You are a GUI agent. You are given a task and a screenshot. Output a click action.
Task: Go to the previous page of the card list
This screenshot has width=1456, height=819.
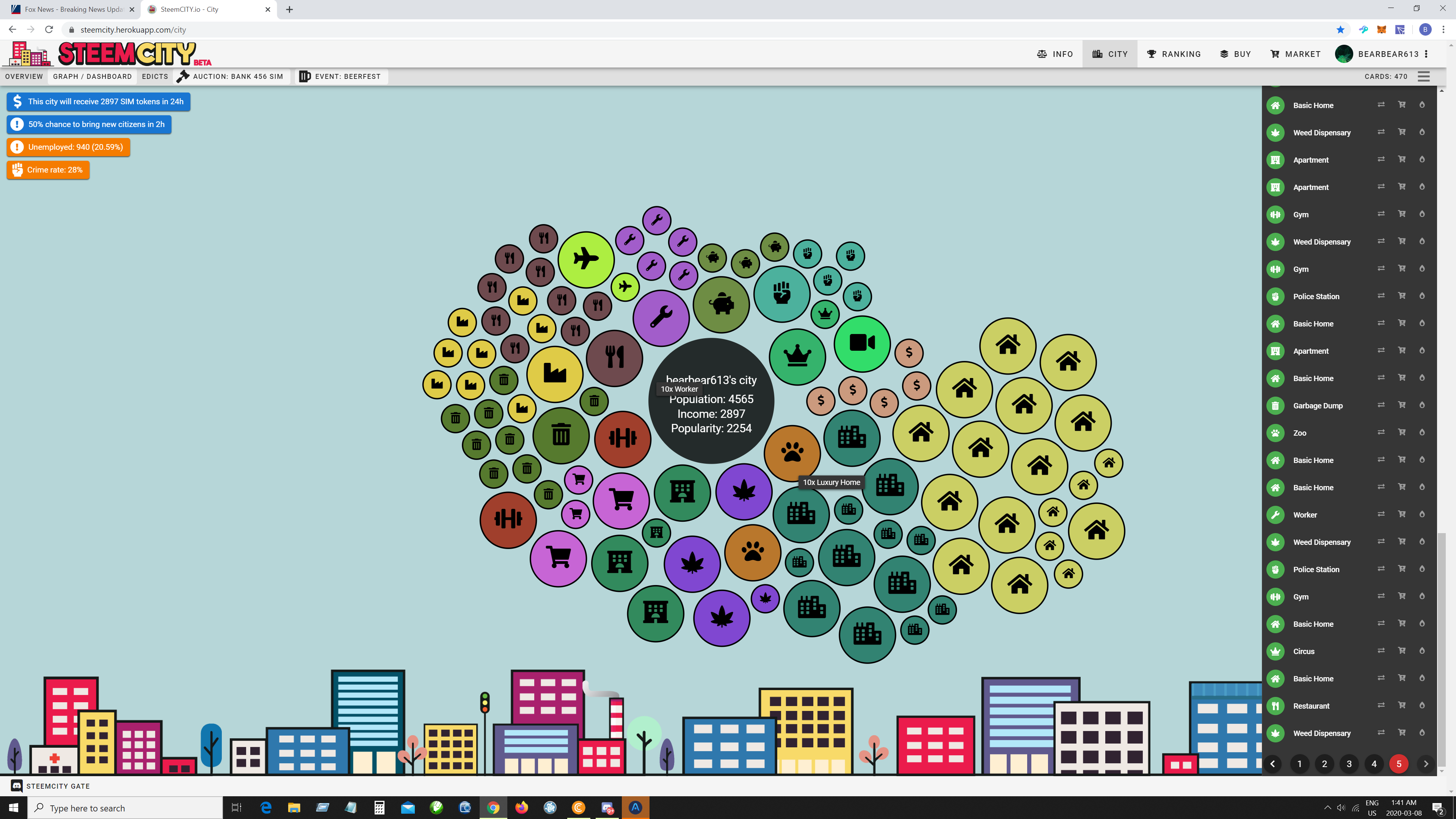[1273, 764]
